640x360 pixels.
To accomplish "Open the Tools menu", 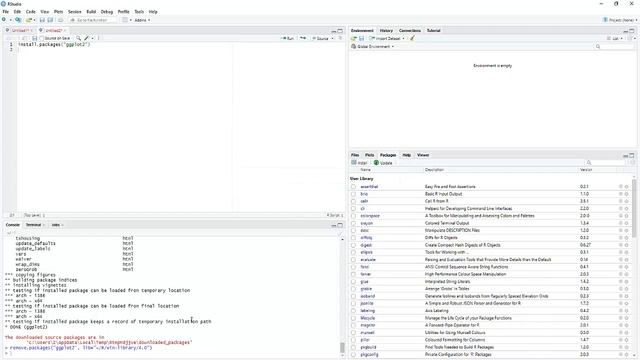I will [139, 12].
